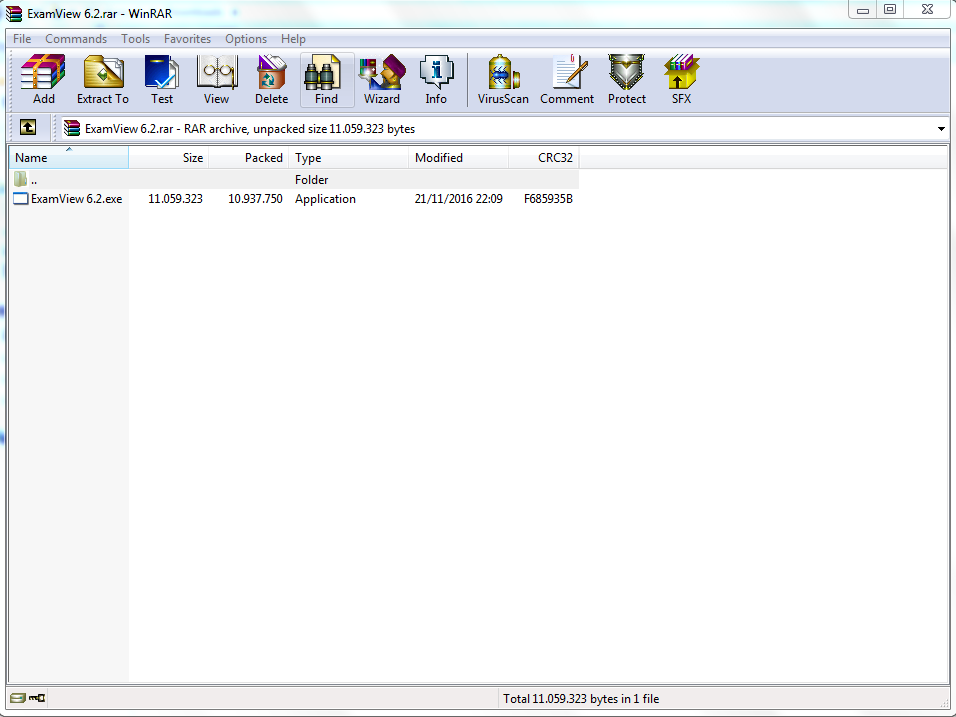
Task: Click the Delete toolbar icon
Action: click(x=271, y=80)
